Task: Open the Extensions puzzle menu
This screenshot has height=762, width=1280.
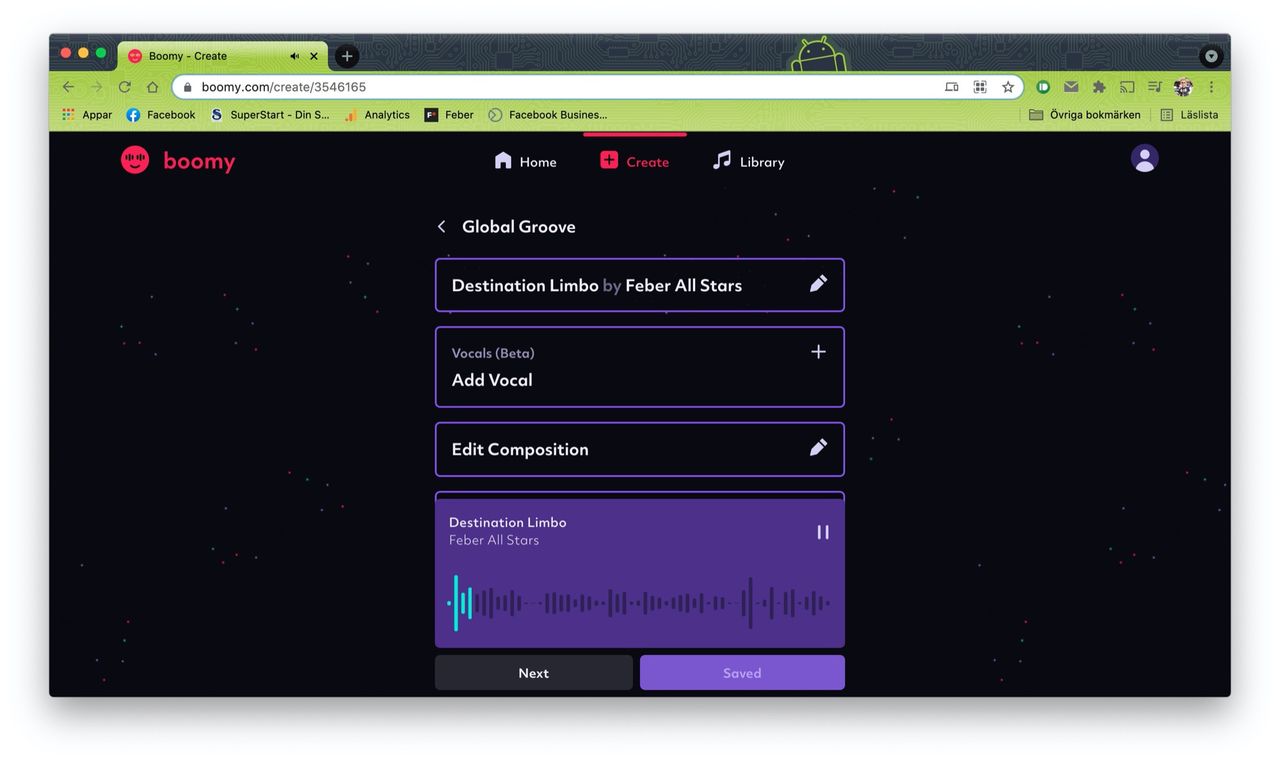Action: [1099, 87]
